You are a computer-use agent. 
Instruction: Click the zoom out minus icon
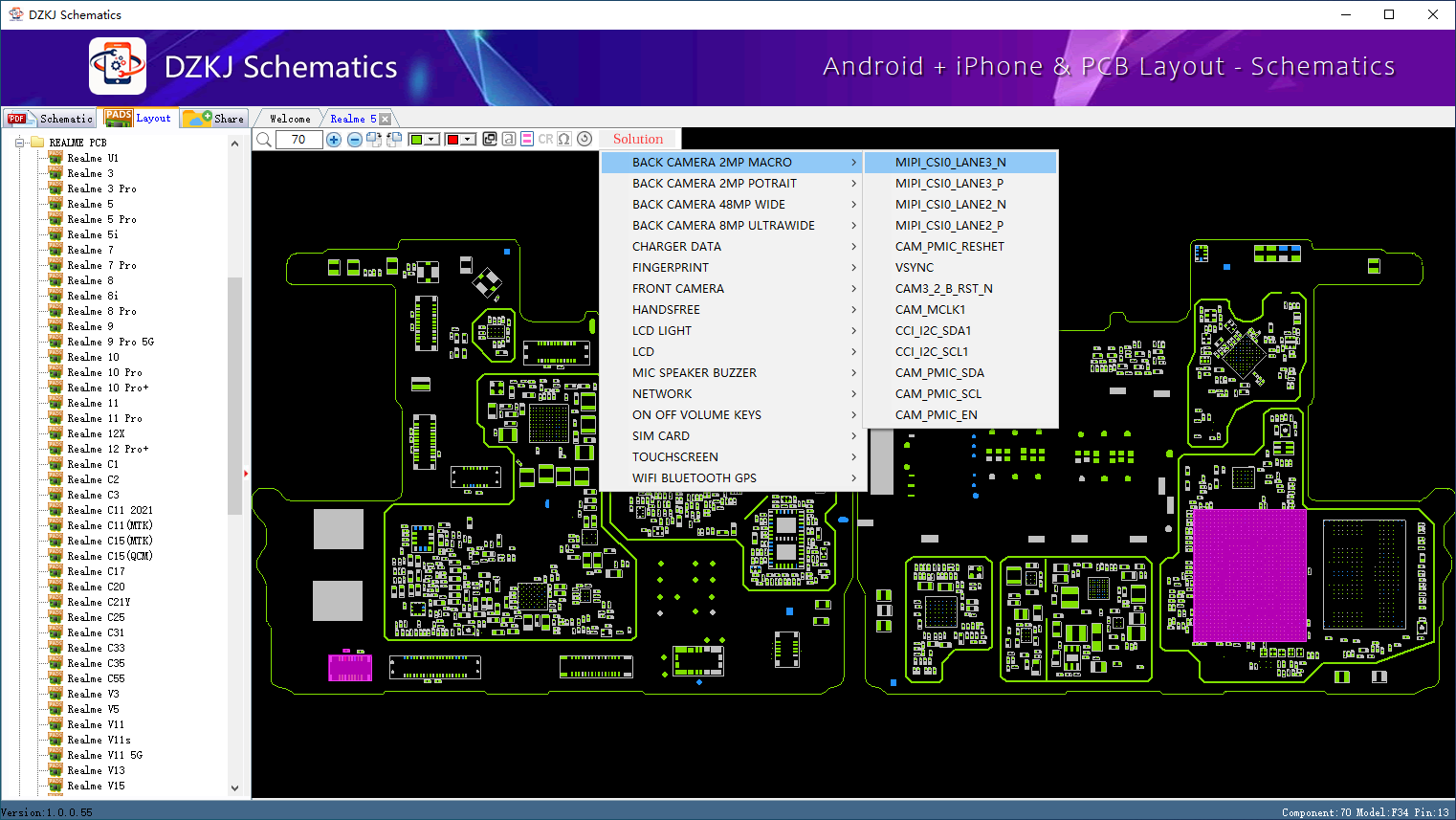[354, 140]
